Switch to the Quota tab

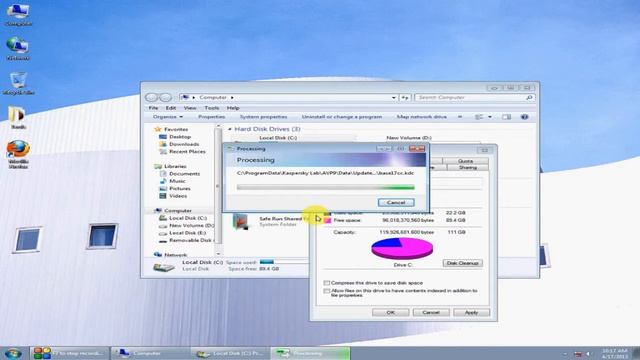click(x=465, y=161)
